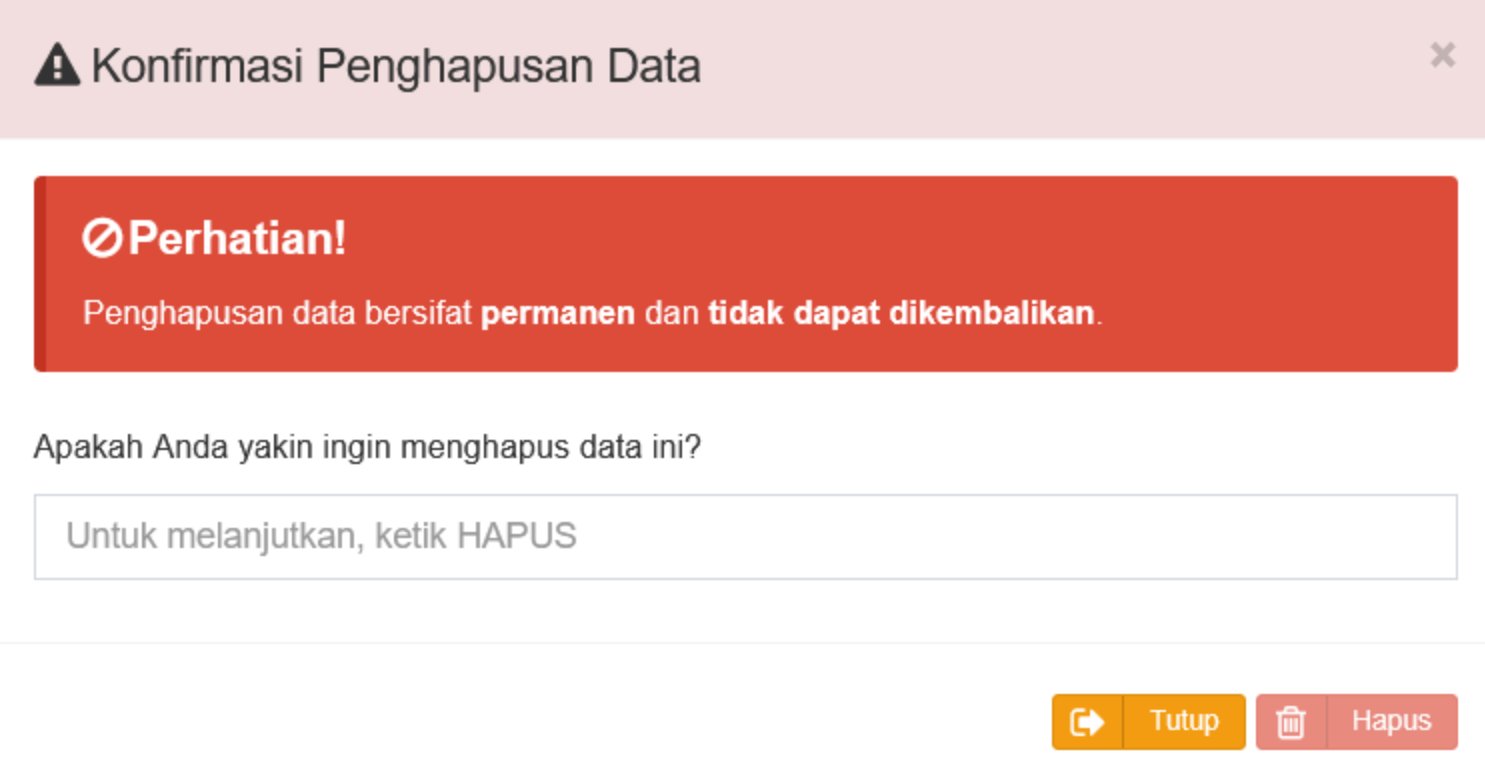Viewport: 1485px width, 778px height.
Task: Select the text box labeled Untuk melanjutkan, ketik HAPUS
Action: pos(745,536)
